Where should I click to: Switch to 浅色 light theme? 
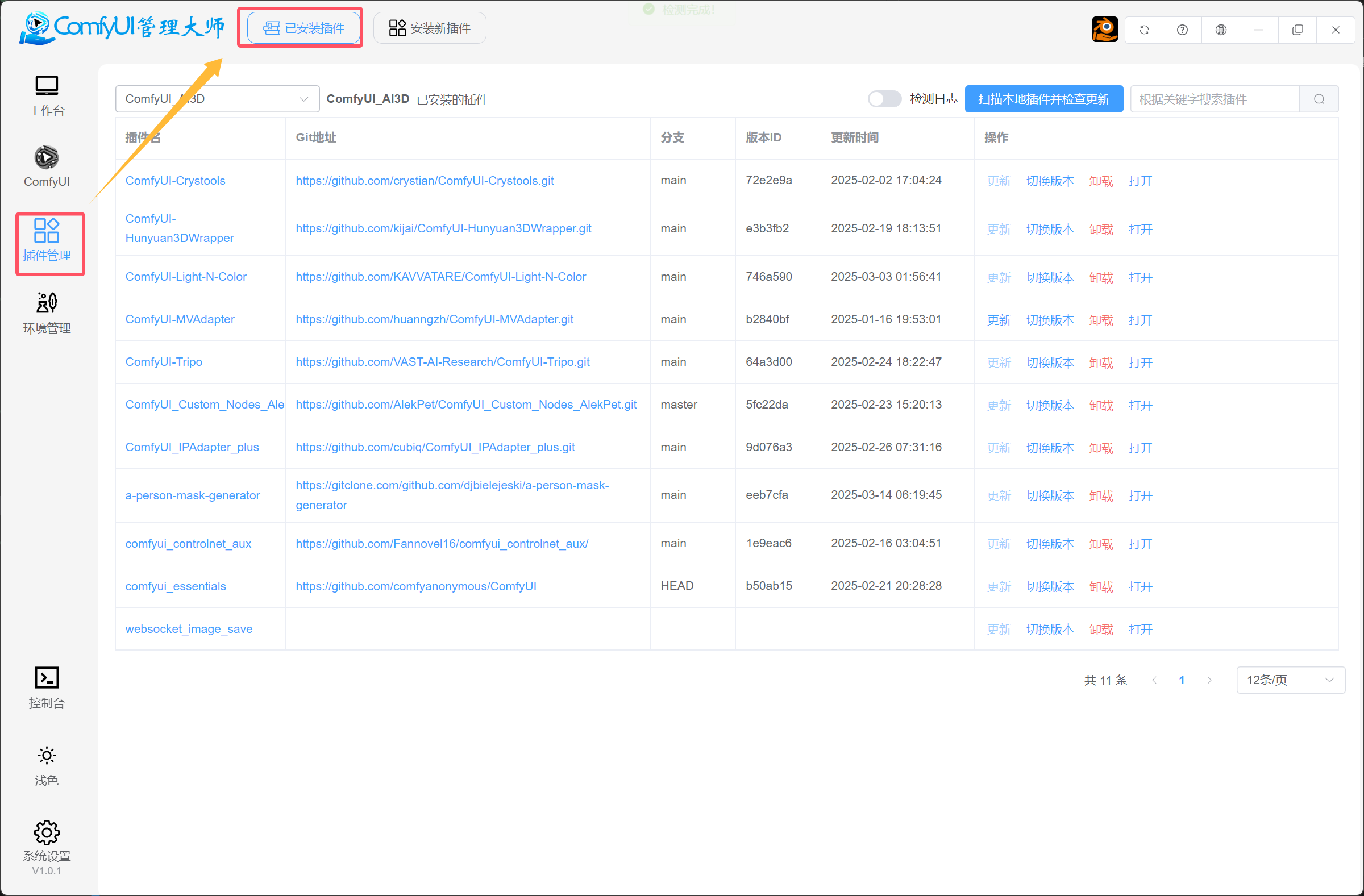click(x=47, y=765)
